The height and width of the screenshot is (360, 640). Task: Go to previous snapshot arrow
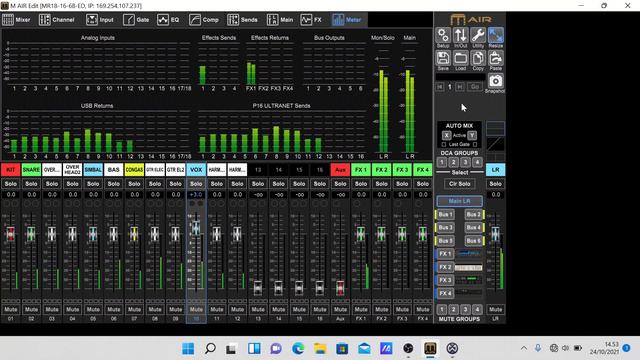tap(440, 87)
